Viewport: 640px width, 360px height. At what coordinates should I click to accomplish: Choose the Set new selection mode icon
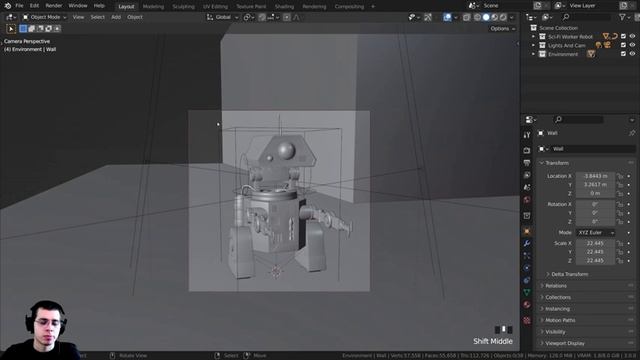pyautogui.click(x=23, y=29)
